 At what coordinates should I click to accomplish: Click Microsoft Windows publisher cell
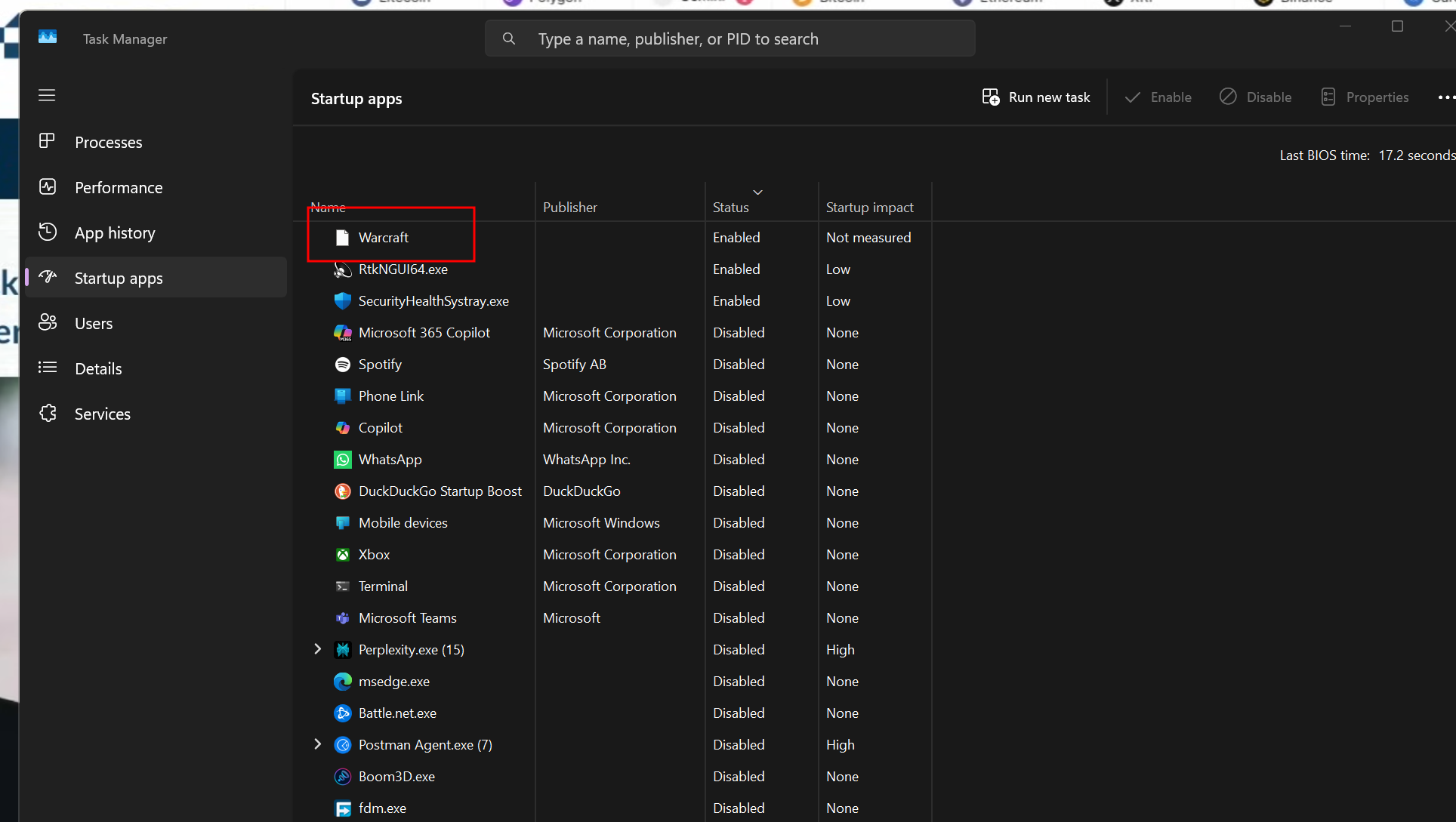(x=601, y=523)
